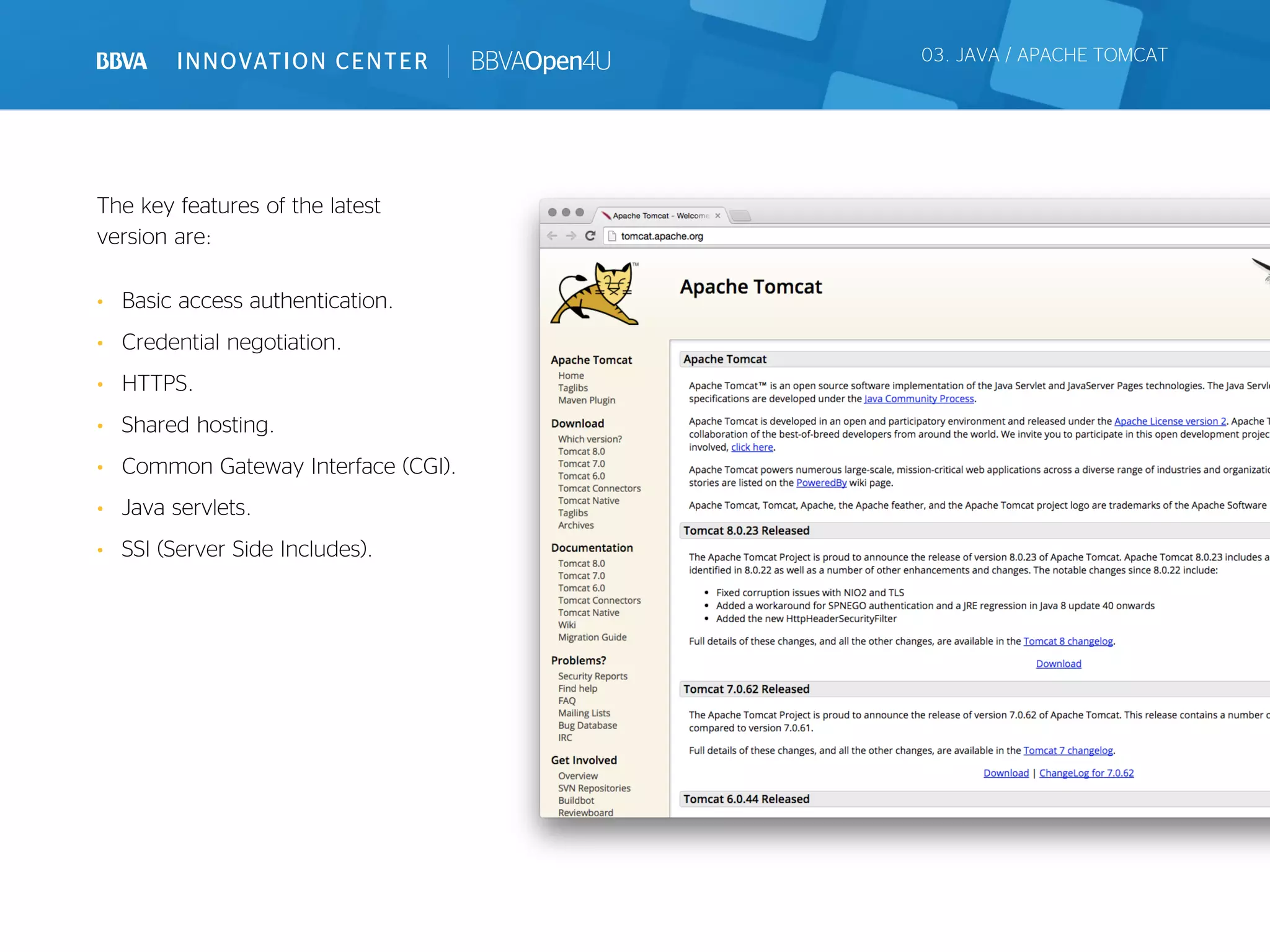
Task: Follow the Apache License version 2 link
Action: 1170,421
